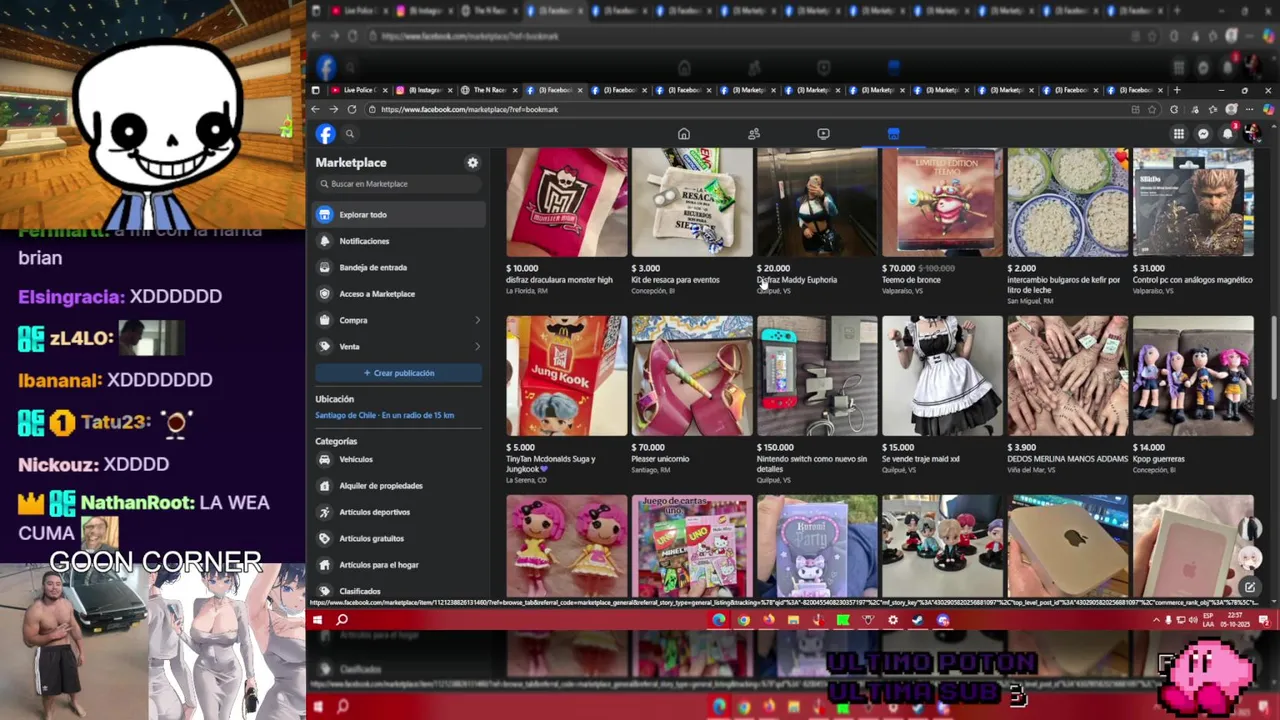The width and height of the screenshot is (1280, 720).
Task: Open the Watch video icon in top navigation
Action: click(823, 134)
